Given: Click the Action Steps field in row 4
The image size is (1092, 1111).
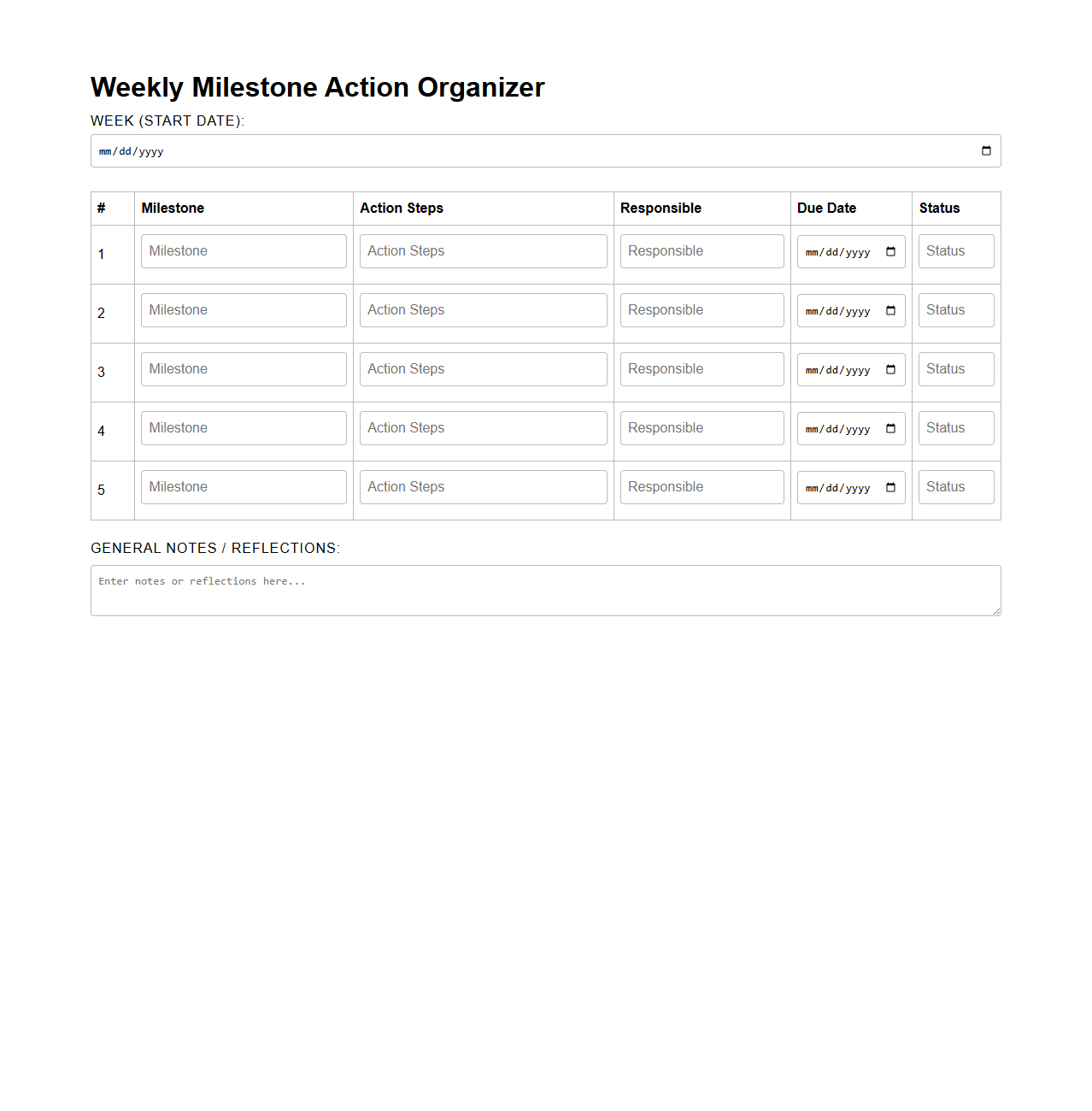Looking at the screenshot, I should point(483,427).
